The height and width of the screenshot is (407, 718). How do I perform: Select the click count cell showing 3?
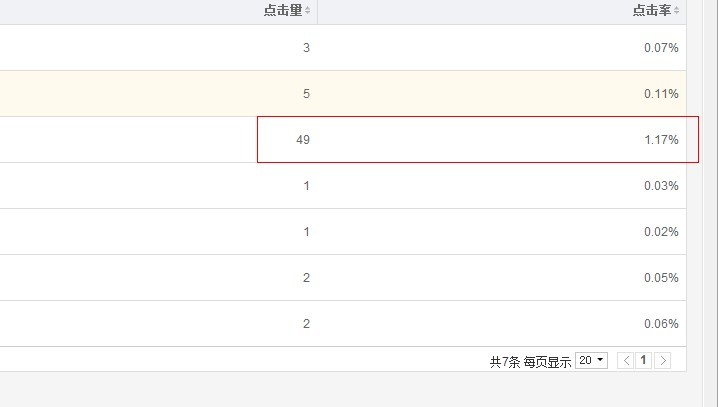[x=306, y=48]
